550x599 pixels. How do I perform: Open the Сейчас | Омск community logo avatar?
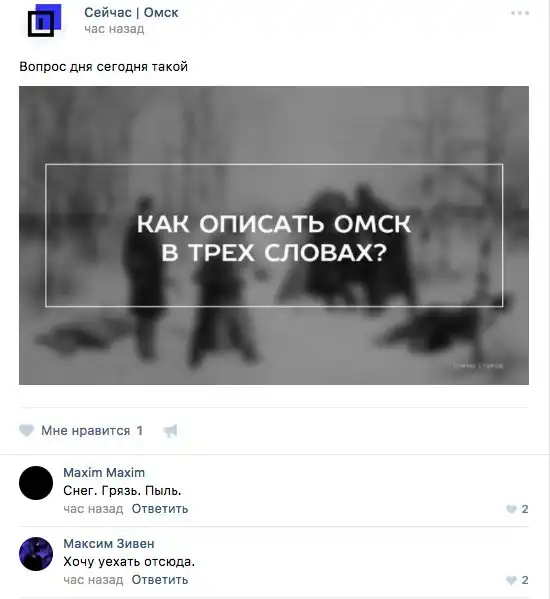click(x=44, y=21)
